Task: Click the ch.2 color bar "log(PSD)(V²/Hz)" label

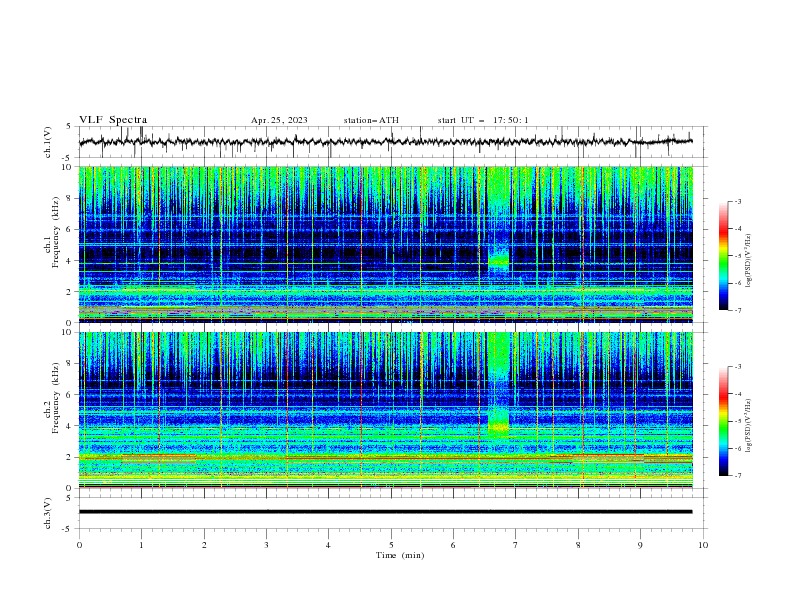Action: tap(749, 426)
